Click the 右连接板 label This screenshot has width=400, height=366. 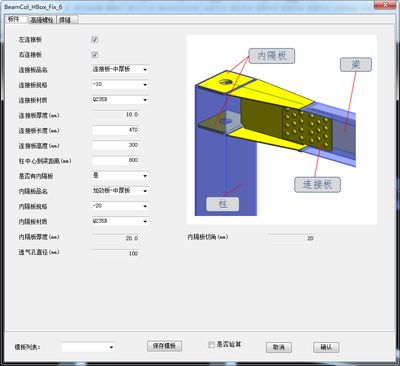point(30,55)
